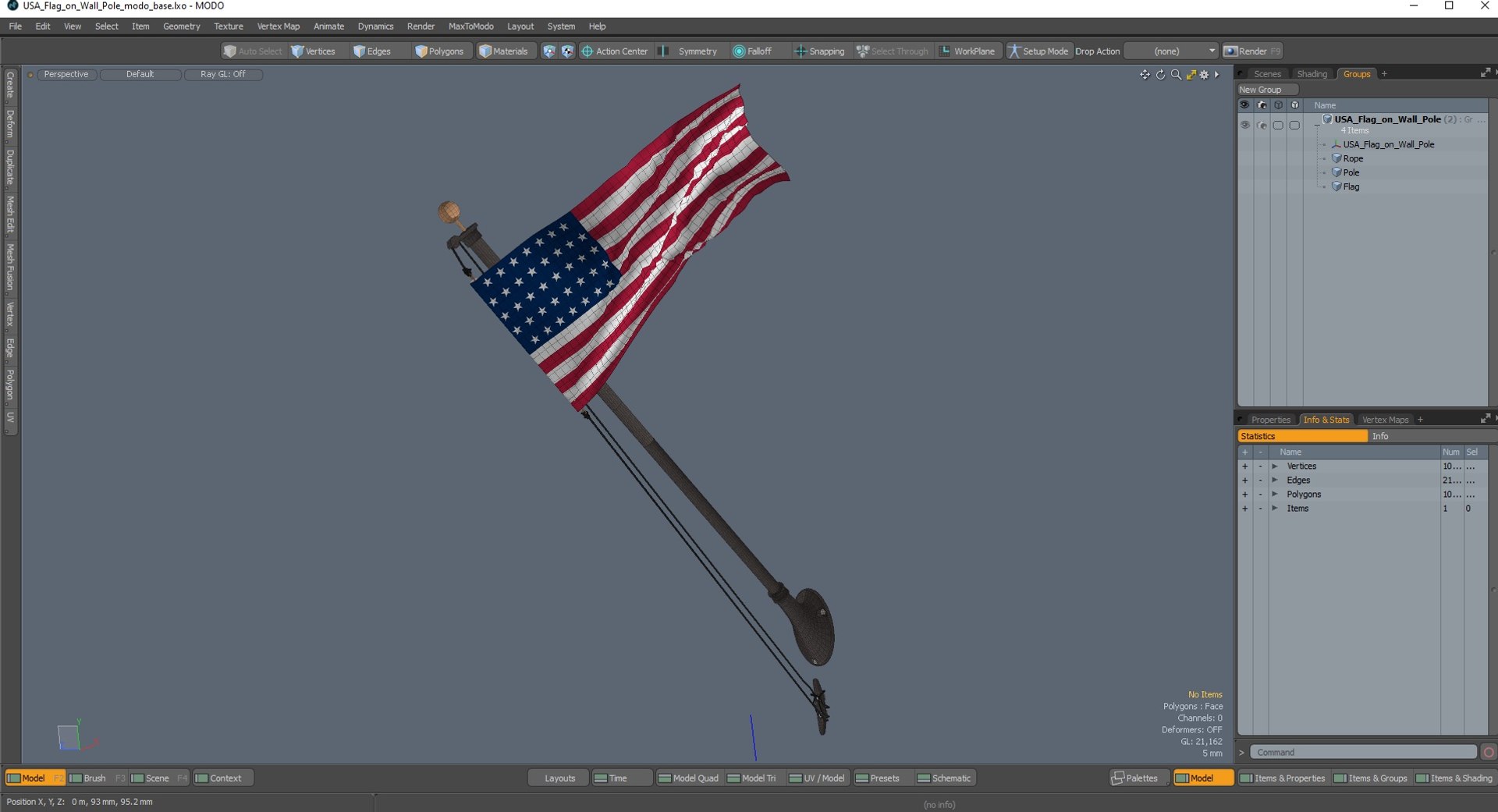The height and width of the screenshot is (812, 1498).
Task: Click the pan viewport move icon
Action: click(1145, 75)
